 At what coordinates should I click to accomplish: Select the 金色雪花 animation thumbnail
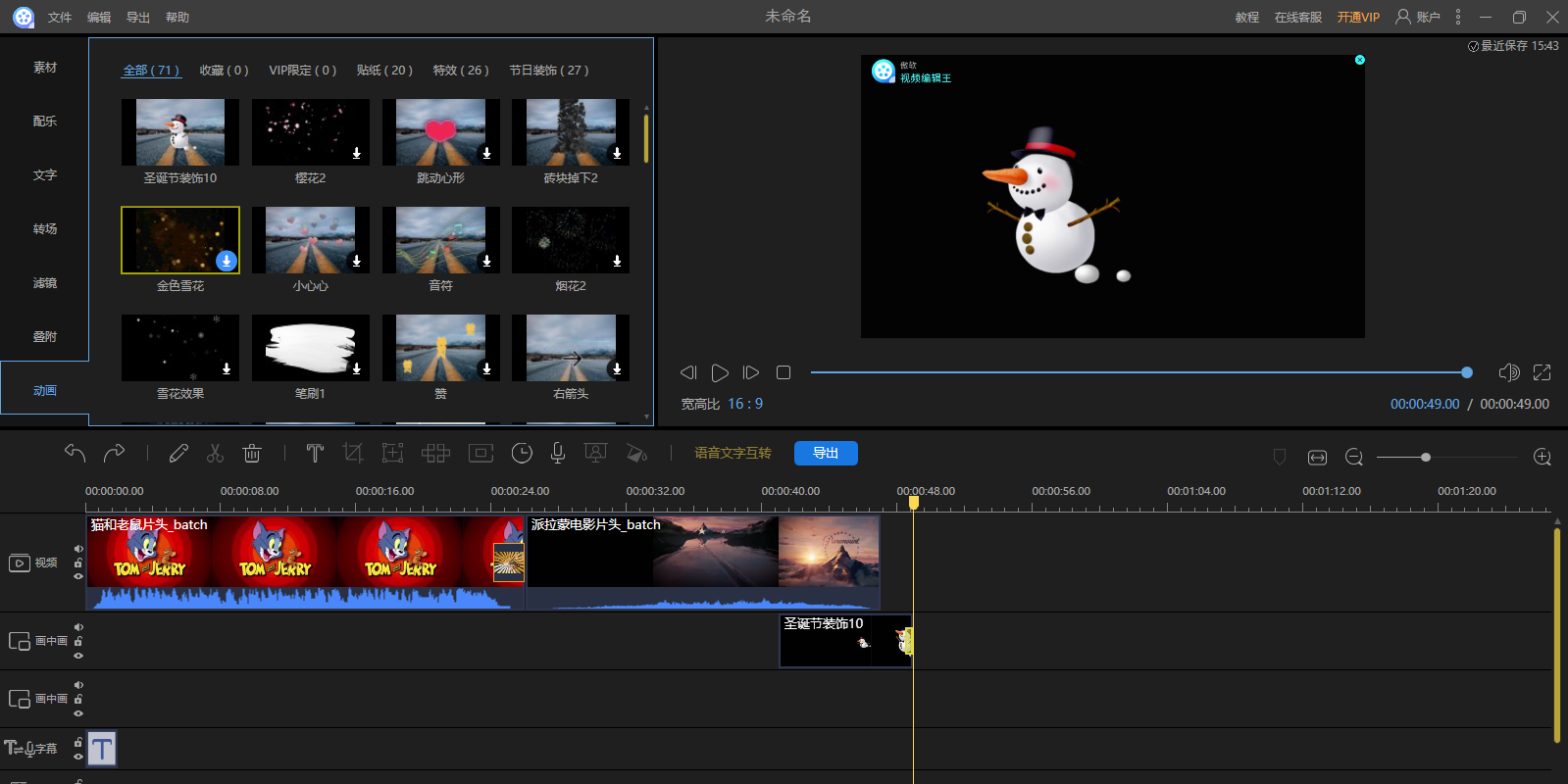pos(180,240)
